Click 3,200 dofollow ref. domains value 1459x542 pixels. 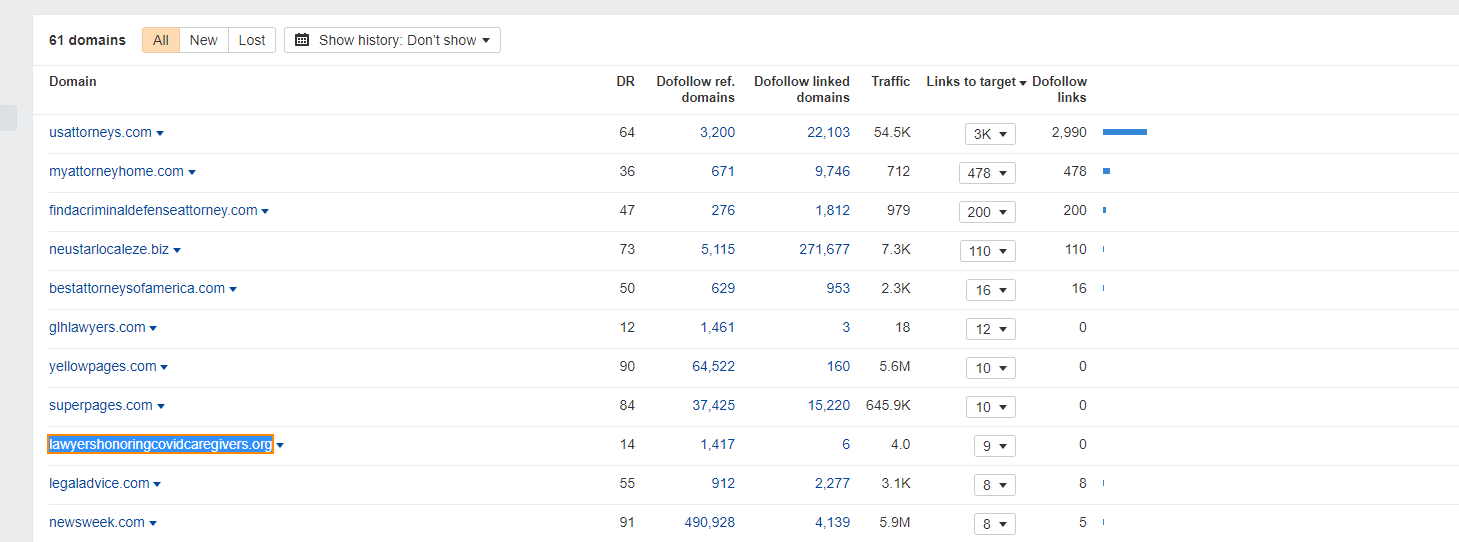(x=717, y=132)
